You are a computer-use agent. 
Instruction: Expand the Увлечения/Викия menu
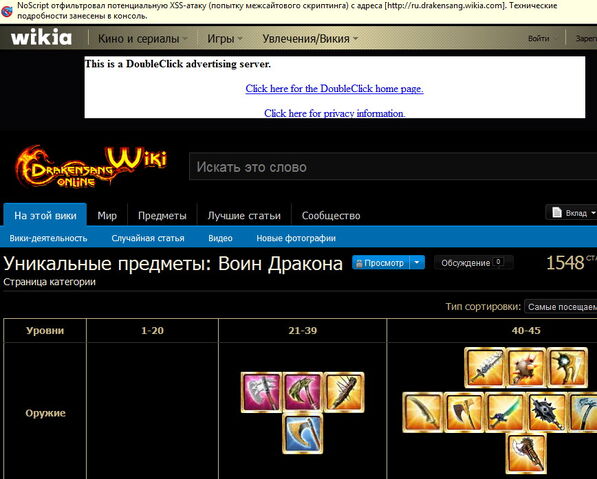[310, 38]
